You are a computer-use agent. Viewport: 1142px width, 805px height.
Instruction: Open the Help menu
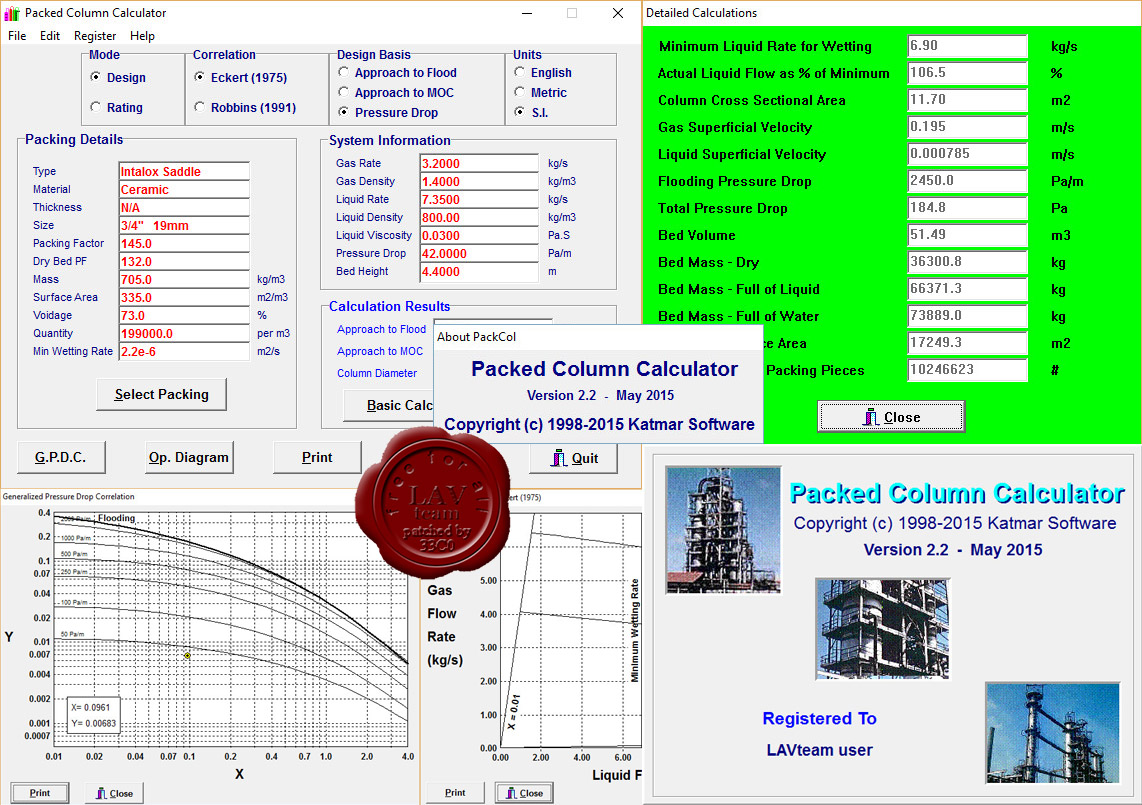[142, 36]
